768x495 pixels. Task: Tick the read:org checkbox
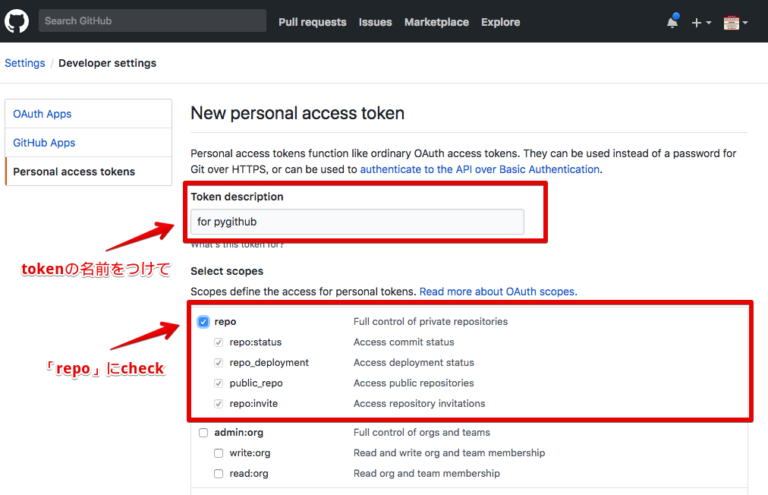click(x=218, y=474)
